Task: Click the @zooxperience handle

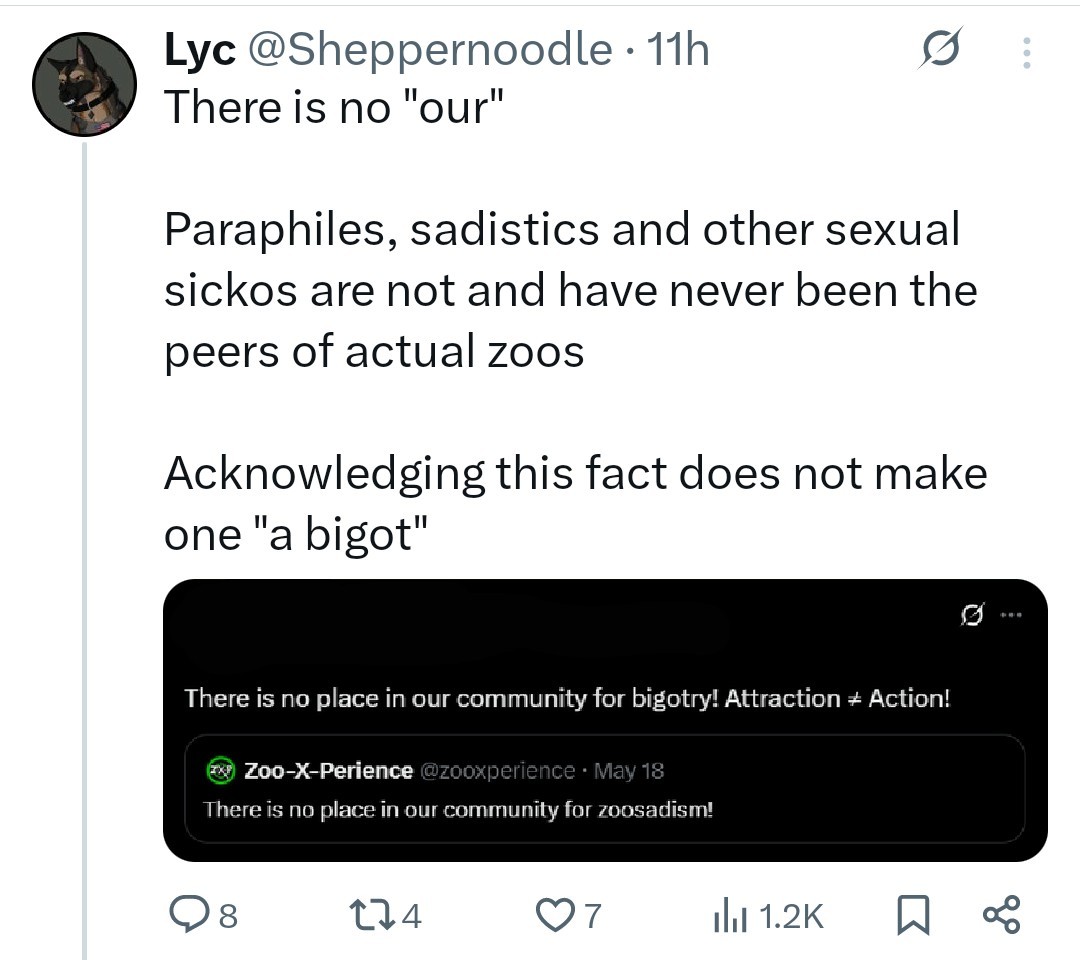Action: pos(497,771)
